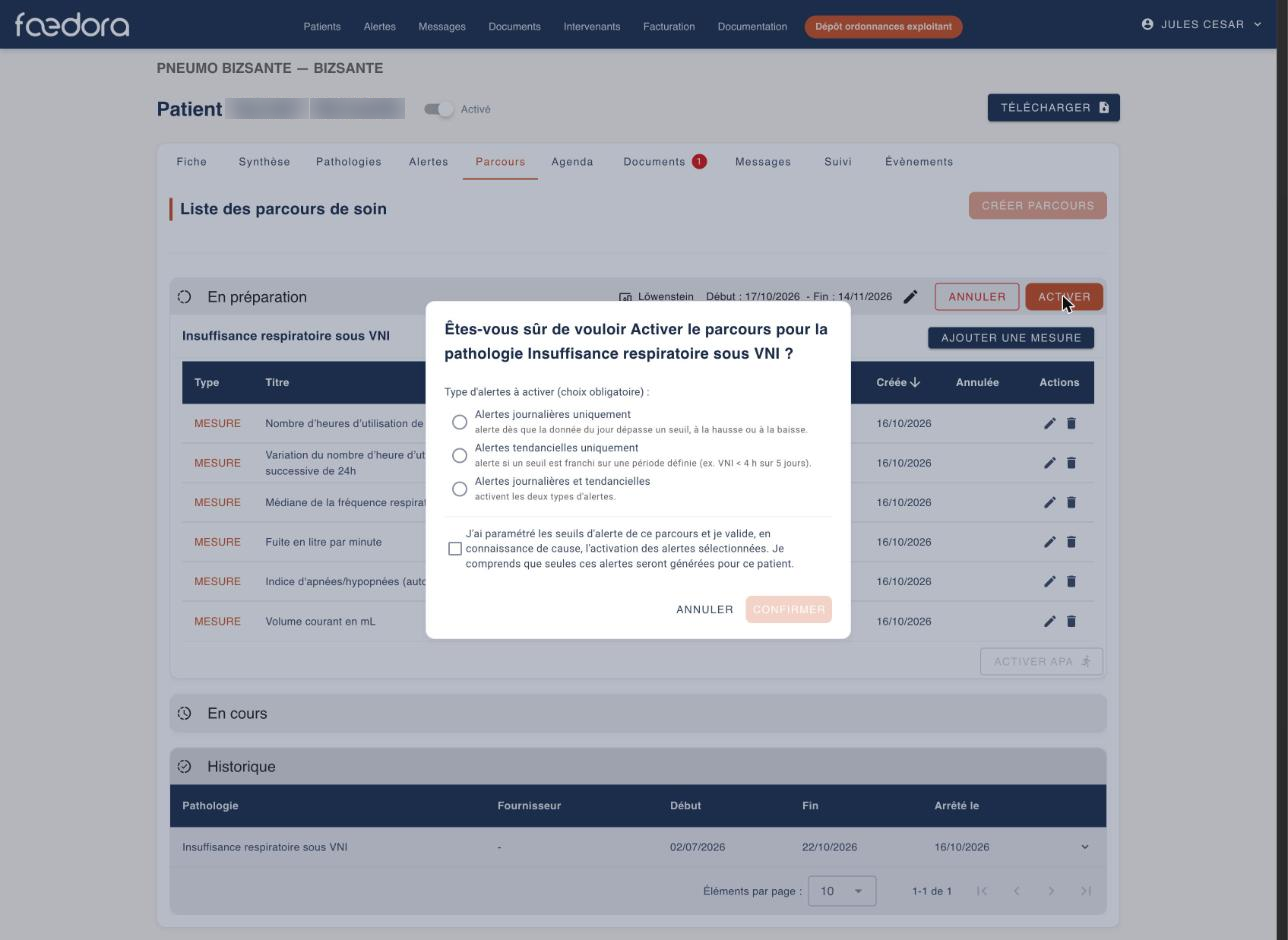Image resolution: width=1288 pixels, height=940 pixels.
Task: Edit the Nombre d'heures d'utilisation measure
Action: point(1049,423)
